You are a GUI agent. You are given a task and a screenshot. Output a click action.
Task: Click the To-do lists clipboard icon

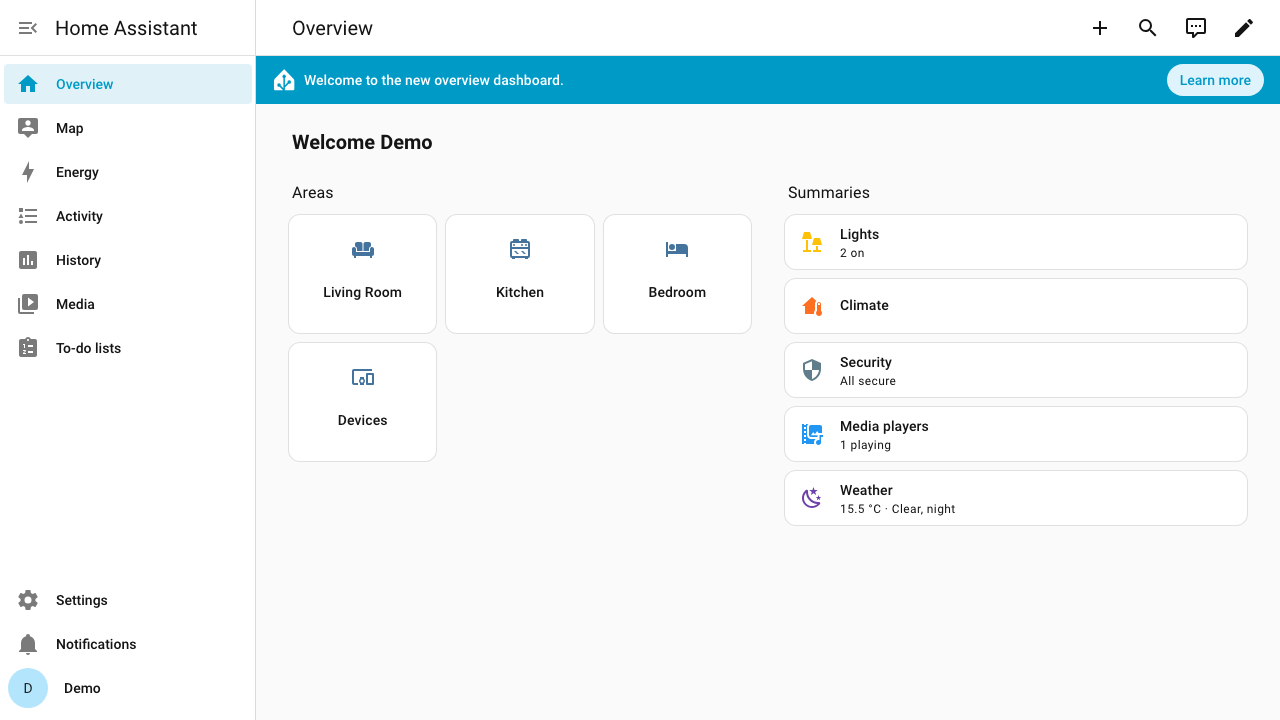click(28, 348)
